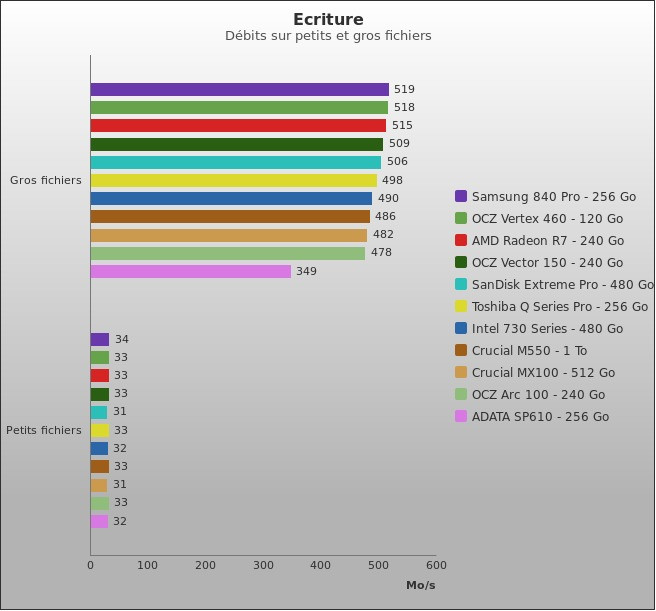The image size is (656, 611).
Task: Click the value label '519'
Action: (404, 89)
